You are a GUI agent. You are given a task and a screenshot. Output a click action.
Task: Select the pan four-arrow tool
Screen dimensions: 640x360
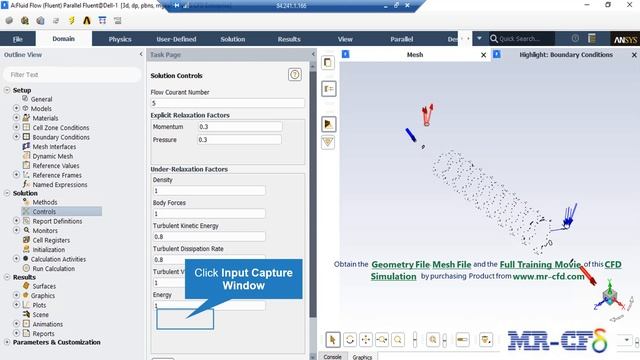pyautogui.click(x=366, y=340)
